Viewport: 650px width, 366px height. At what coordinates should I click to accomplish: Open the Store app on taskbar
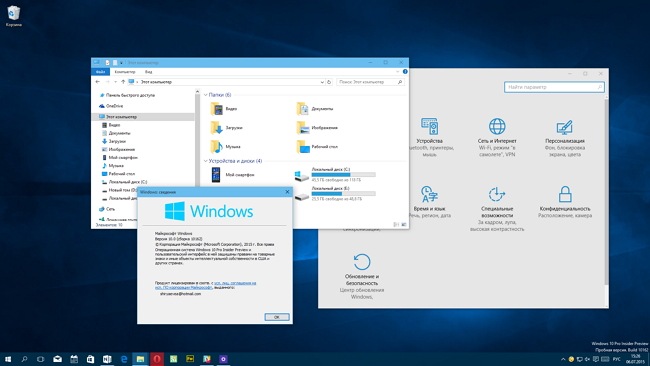coord(90,359)
